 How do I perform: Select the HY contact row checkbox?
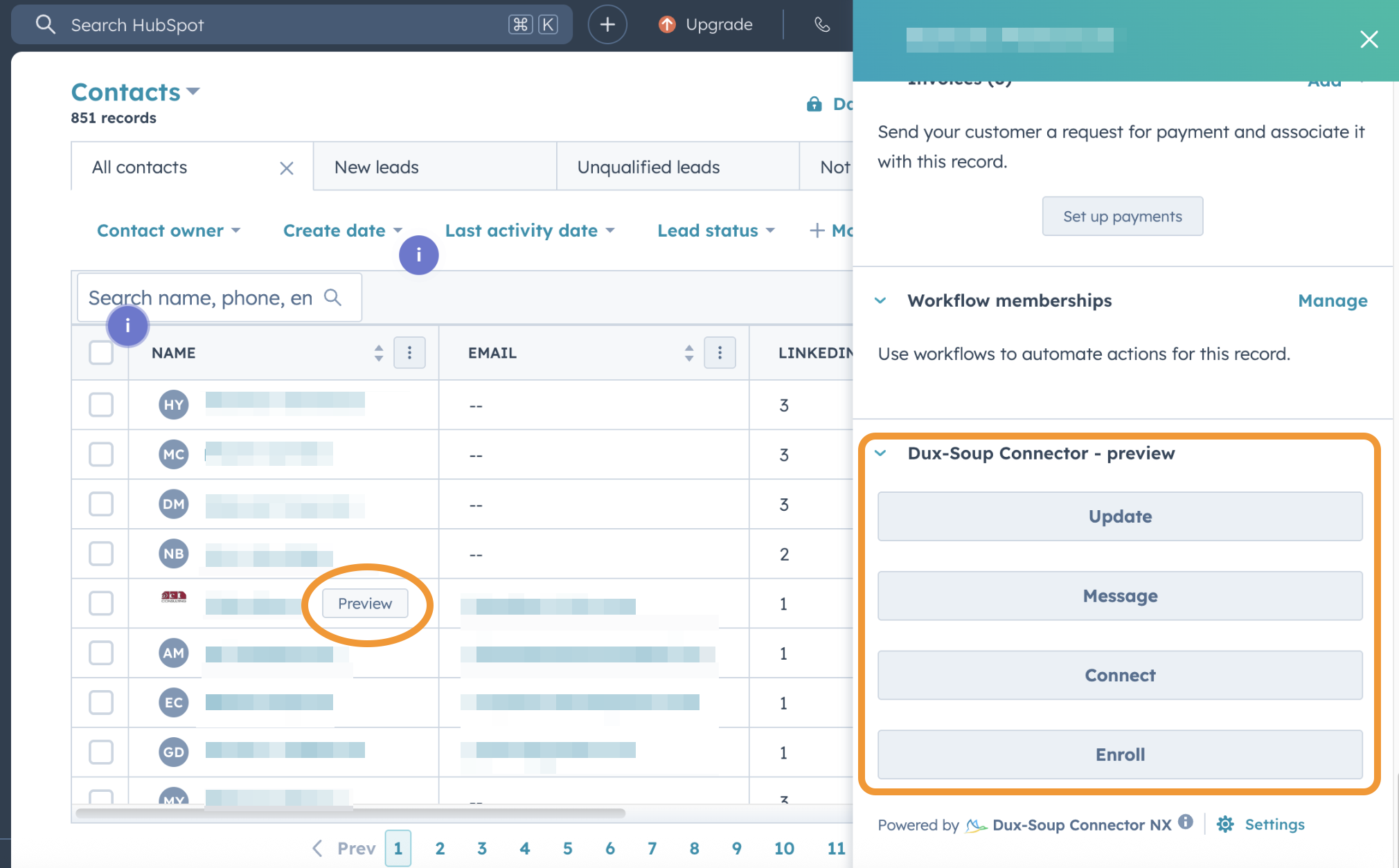click(x=101, y=405)
